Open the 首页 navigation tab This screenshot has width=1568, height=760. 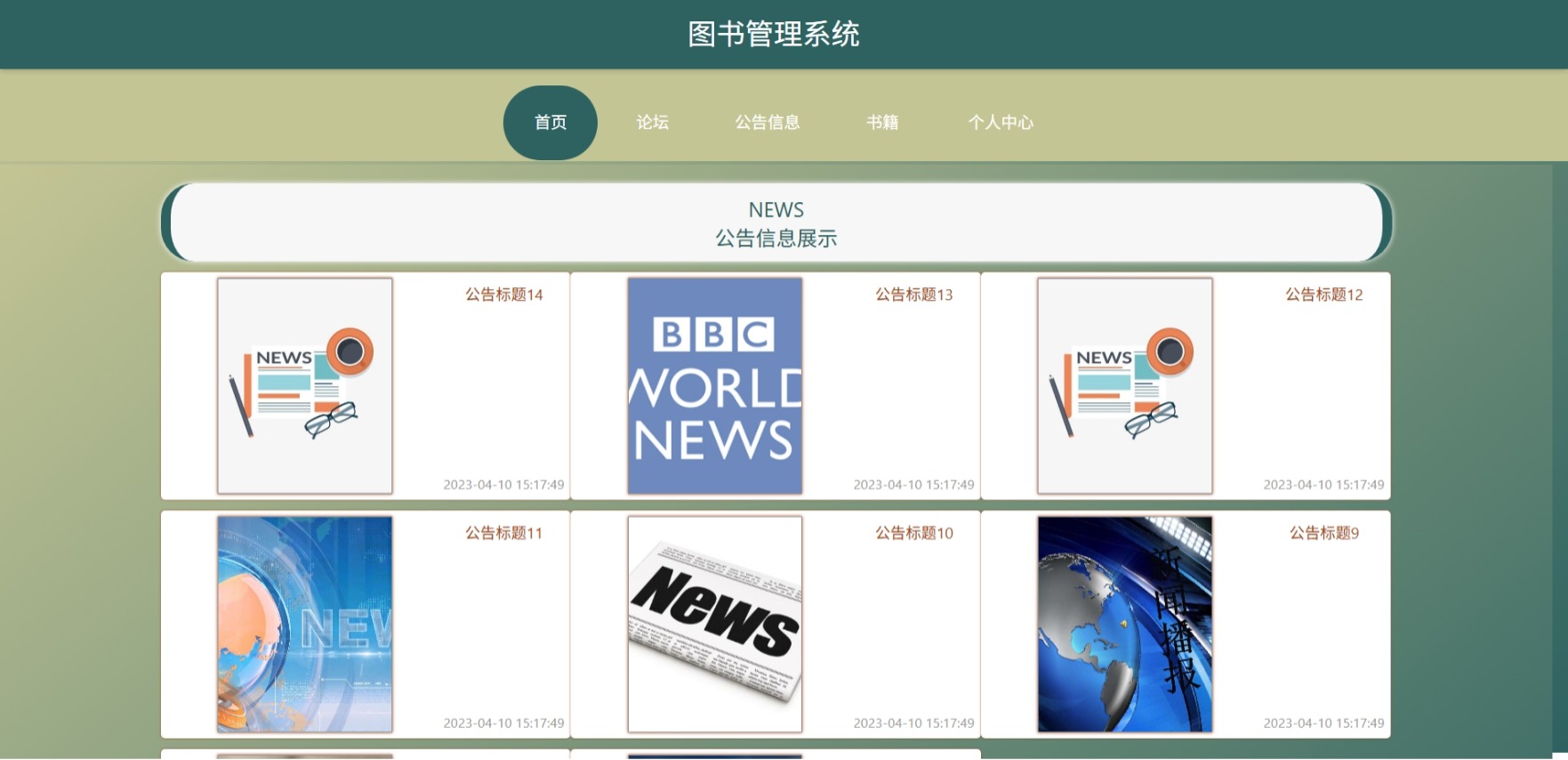pyautogui.click(x=551, y=123)
